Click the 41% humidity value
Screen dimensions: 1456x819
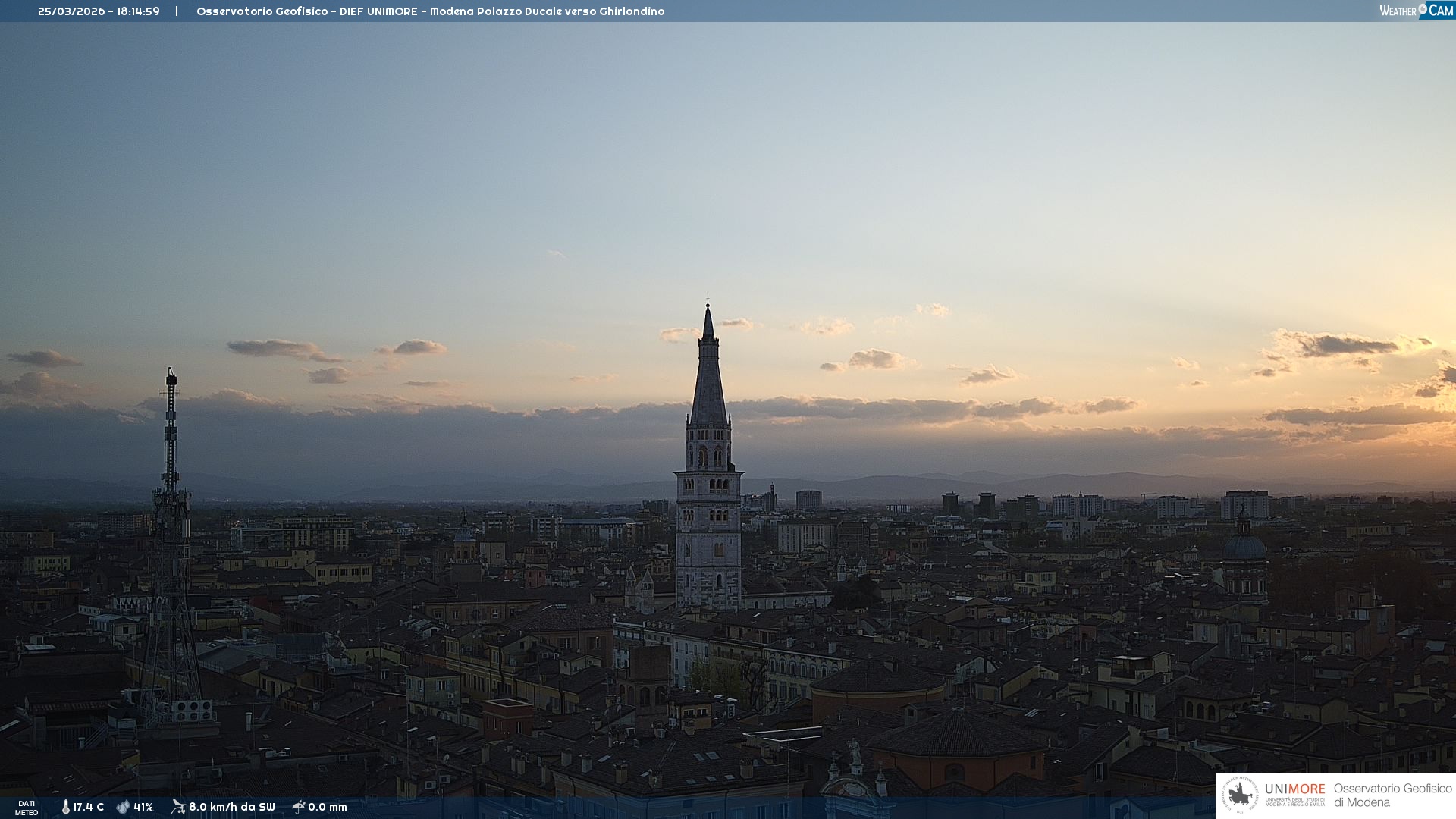pos(143,807)
